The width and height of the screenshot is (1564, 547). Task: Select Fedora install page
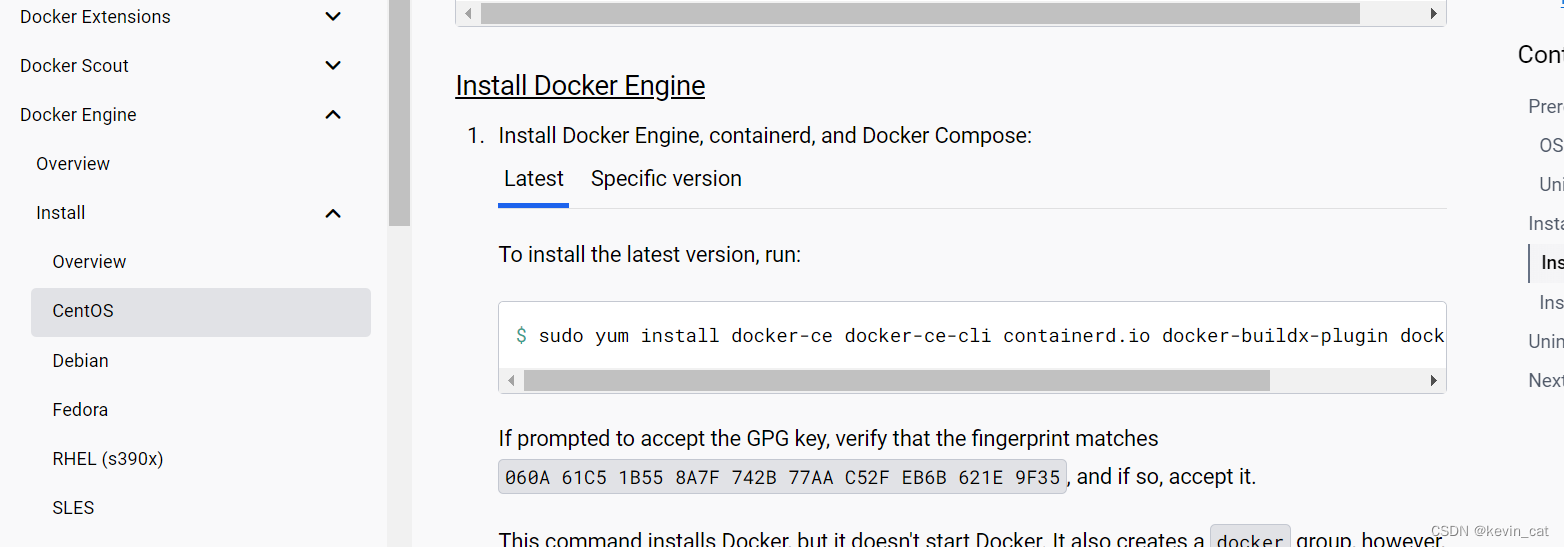coord(80,410)
